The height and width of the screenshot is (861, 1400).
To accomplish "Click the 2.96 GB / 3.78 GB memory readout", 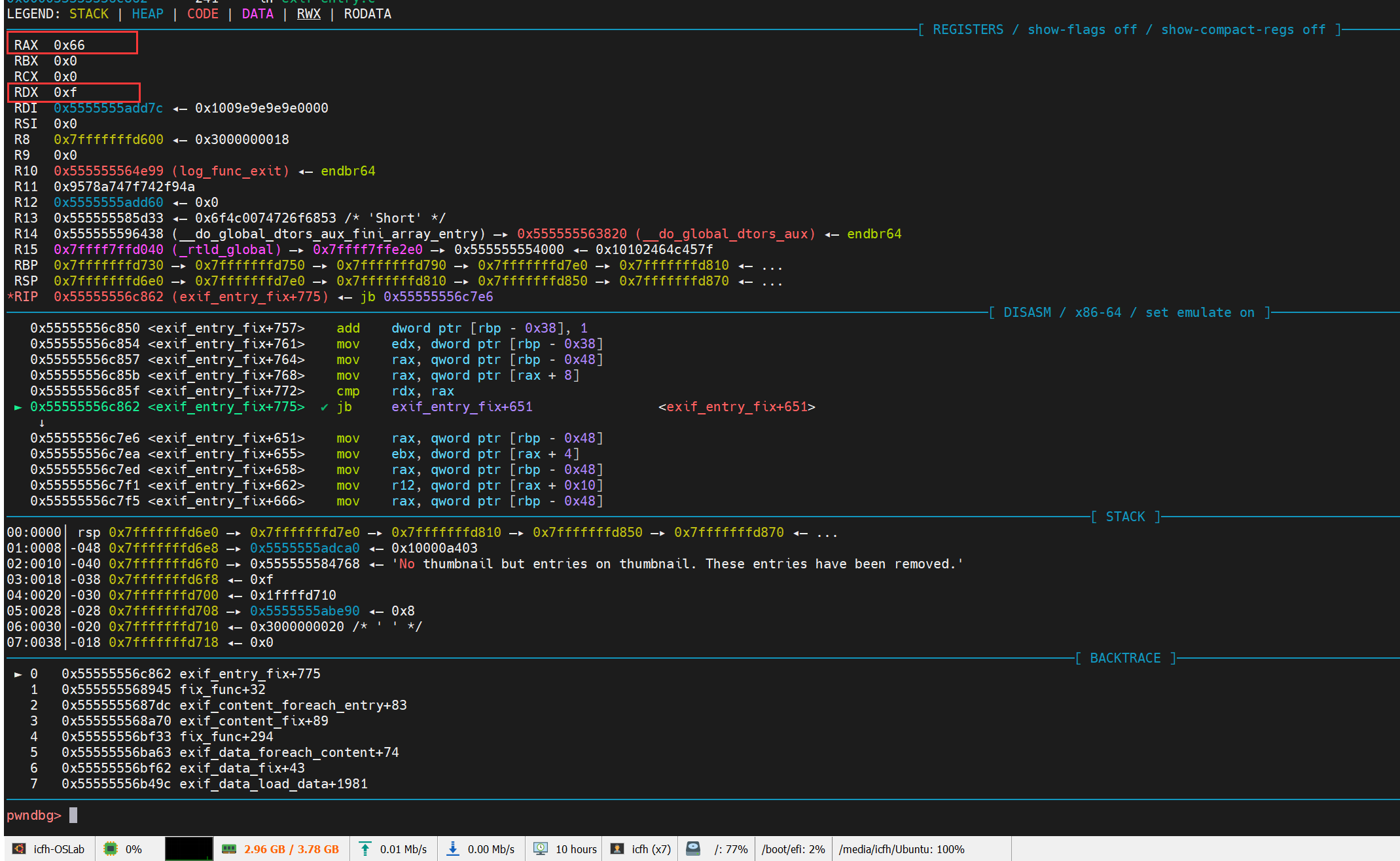I will pyautogui.click(x=291, y=849).
